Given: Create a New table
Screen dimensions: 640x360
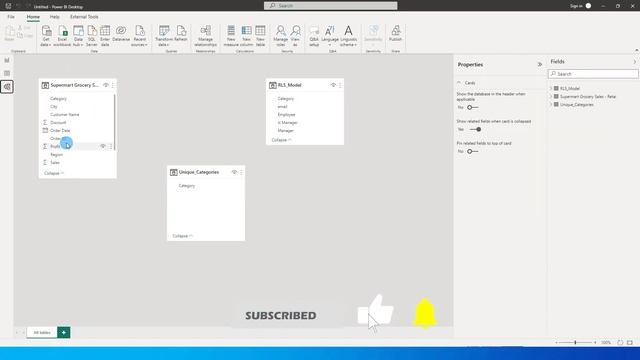Looking at the screenshot, I should [260, 36].
